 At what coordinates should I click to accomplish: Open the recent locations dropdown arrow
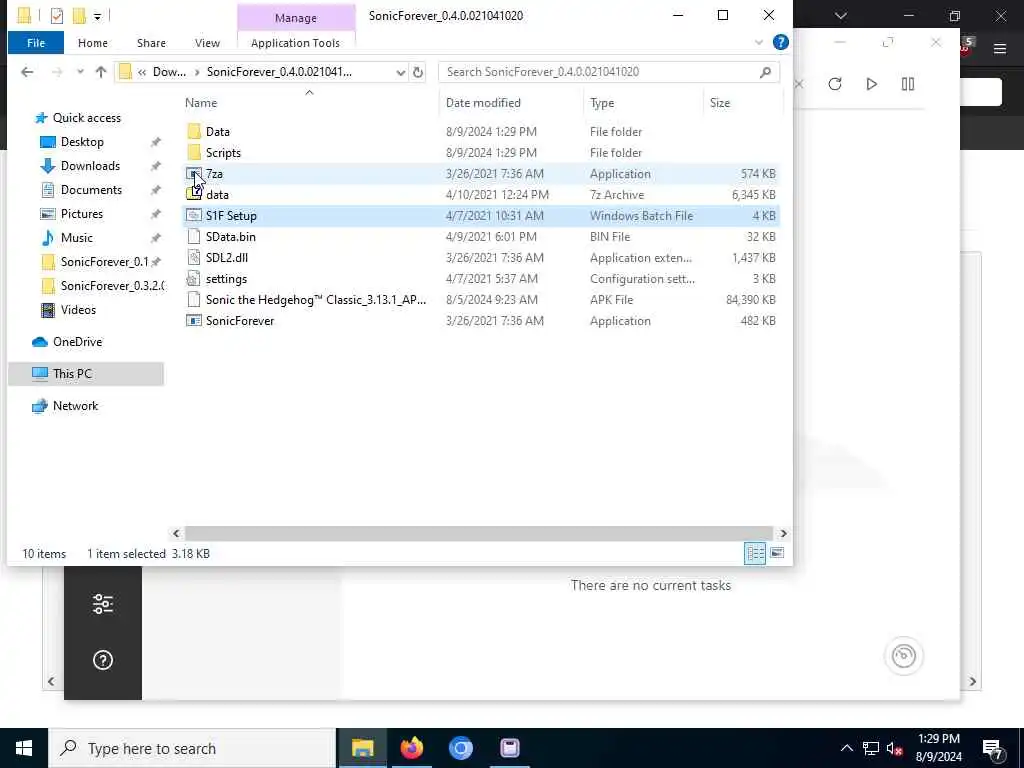click(80, 72)
